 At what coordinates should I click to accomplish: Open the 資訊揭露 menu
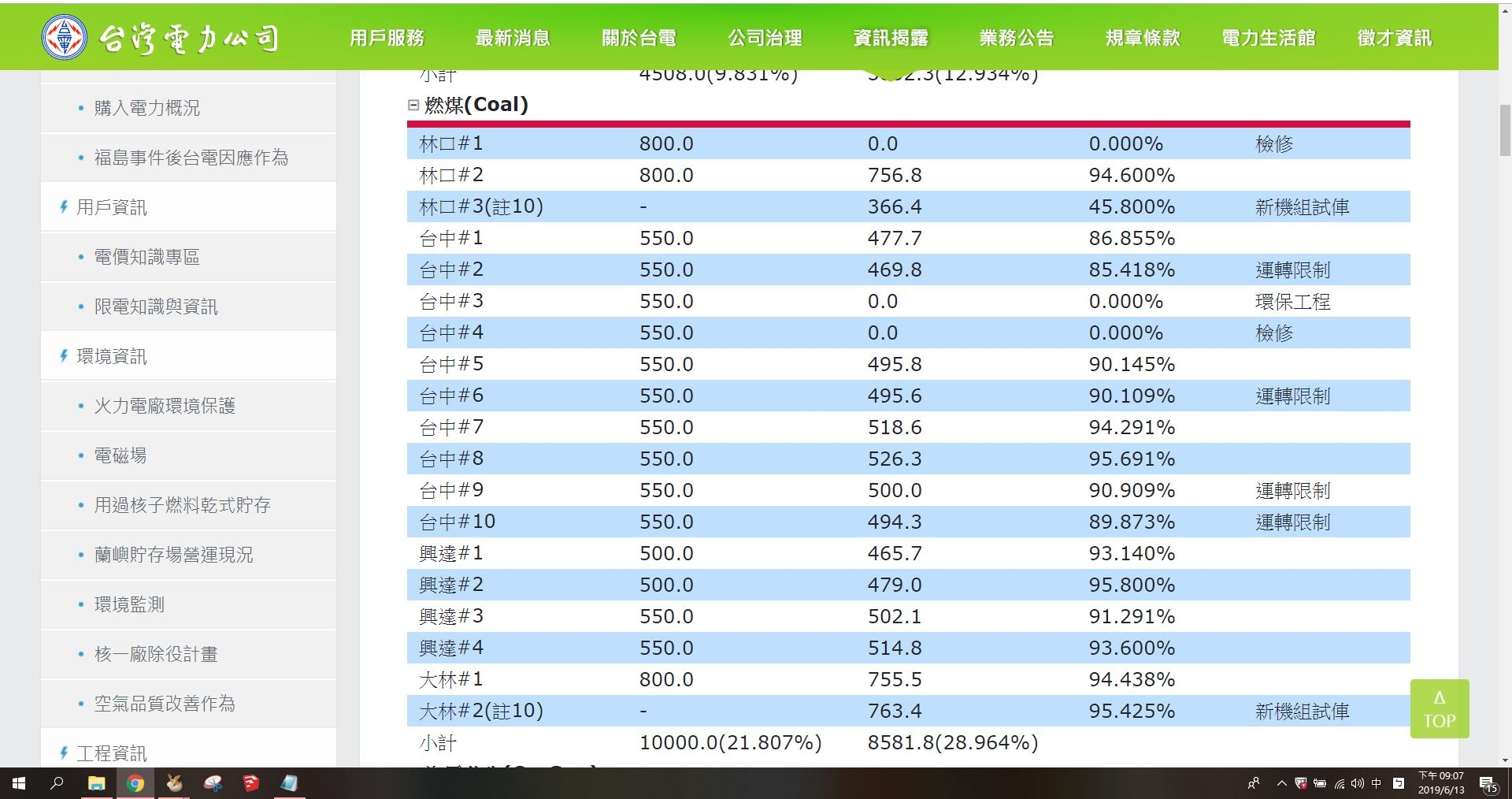coord(891,38)
